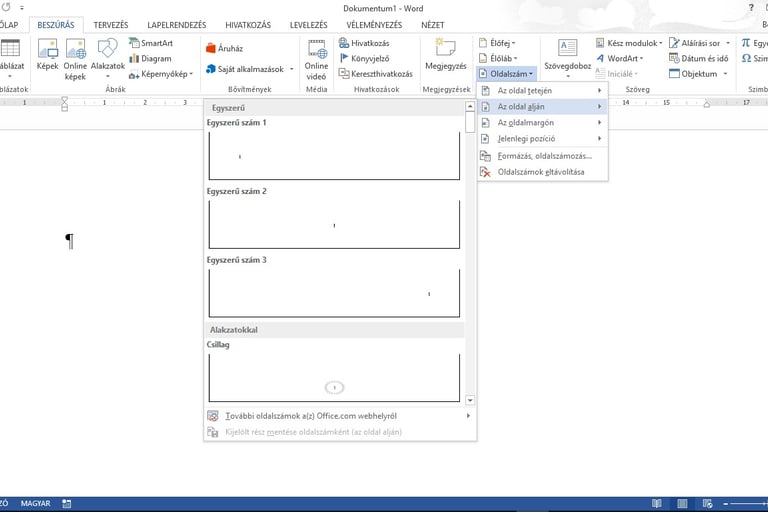
Task: Open Az oldal tetején submenu
Action: coord(542,91)
